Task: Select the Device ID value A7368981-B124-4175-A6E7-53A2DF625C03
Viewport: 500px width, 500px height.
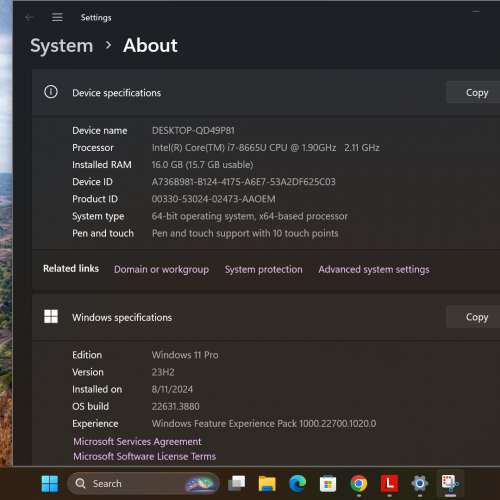Action: pyautogui.click(x=243, y=182)
